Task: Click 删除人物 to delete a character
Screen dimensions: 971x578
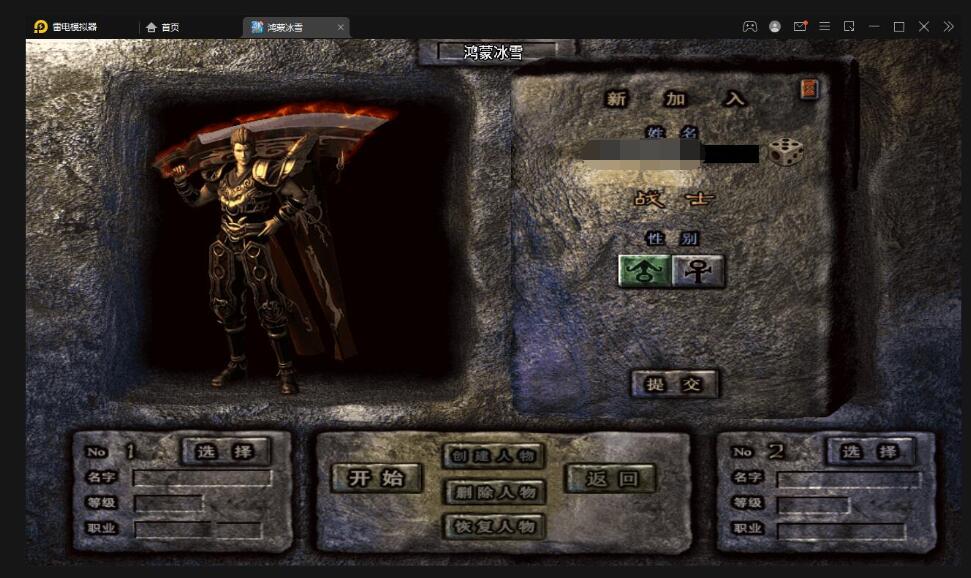Action: click(494, 491)
